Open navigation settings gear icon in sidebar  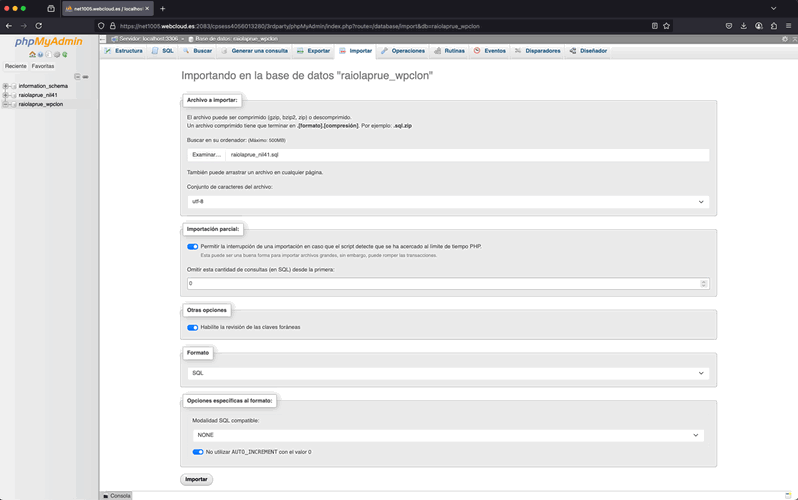point(56,54)
